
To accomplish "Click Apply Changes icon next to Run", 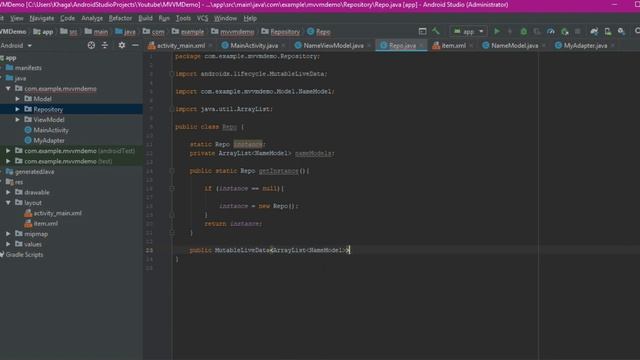I will [x=510, y=31].
